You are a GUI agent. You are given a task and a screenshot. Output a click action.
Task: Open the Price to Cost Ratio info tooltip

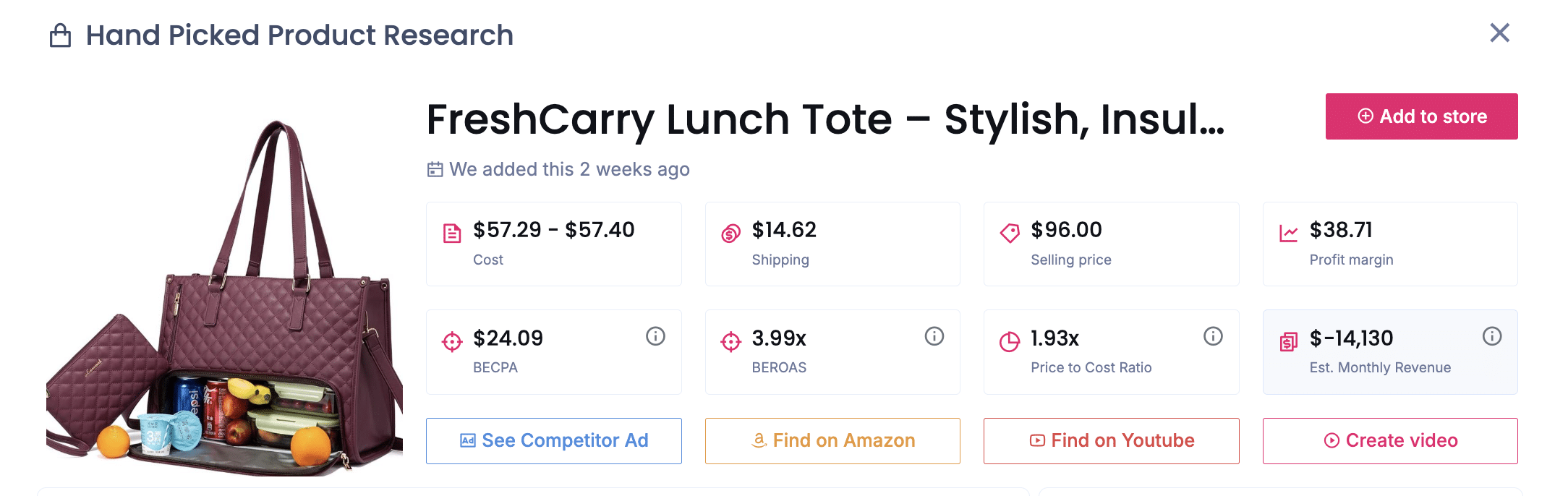(x=1212, y=335)
